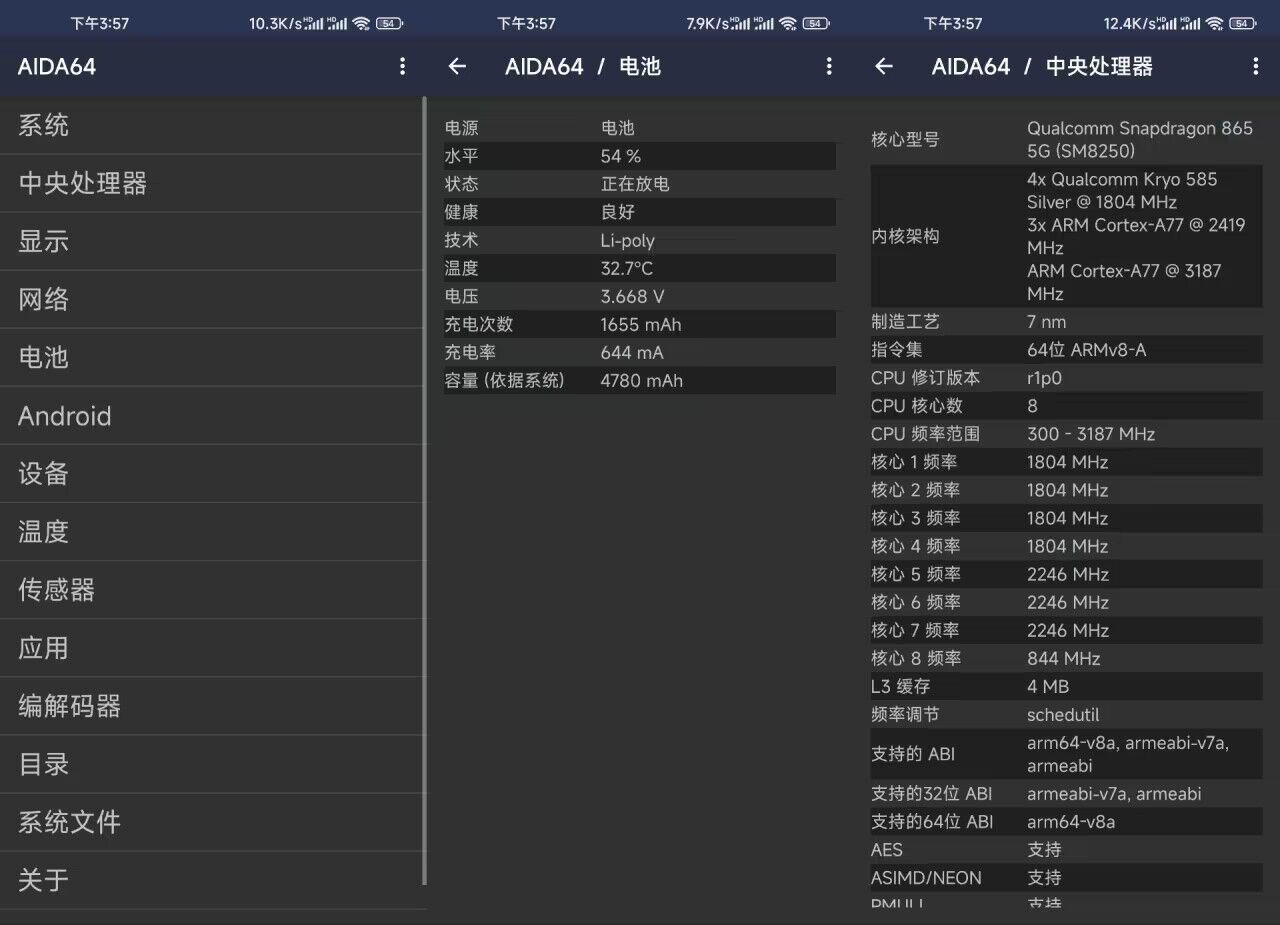Click the 电源 row label
Viewport: 1280px width, 925px height.
462,128
